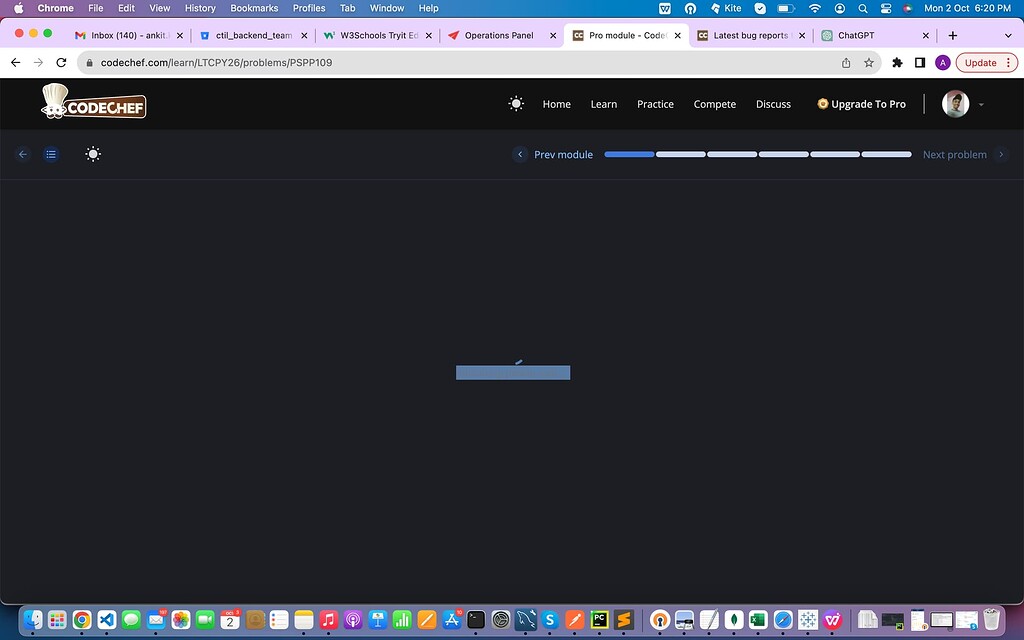
Task: Click the Practice navigation link
Action: pyautogui.click(x=655, y=103)
